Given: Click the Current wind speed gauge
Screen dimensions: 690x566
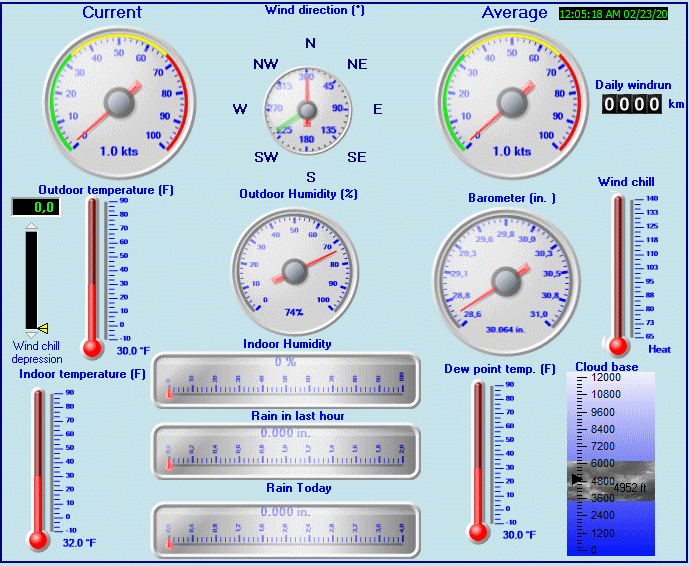Looking at the screenshot, I should 118,102.
